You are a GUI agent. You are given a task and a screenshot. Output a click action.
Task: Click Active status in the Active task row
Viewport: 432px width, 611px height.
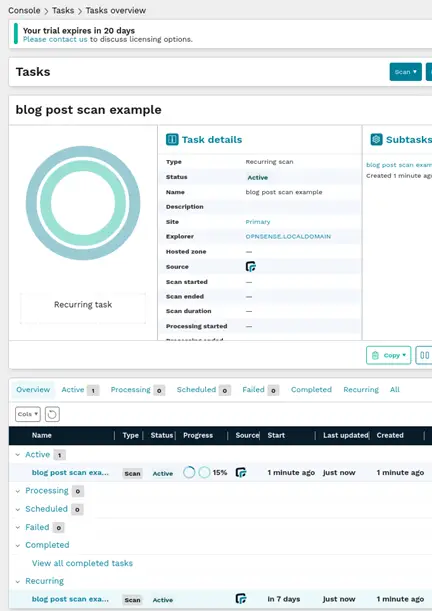162,473
